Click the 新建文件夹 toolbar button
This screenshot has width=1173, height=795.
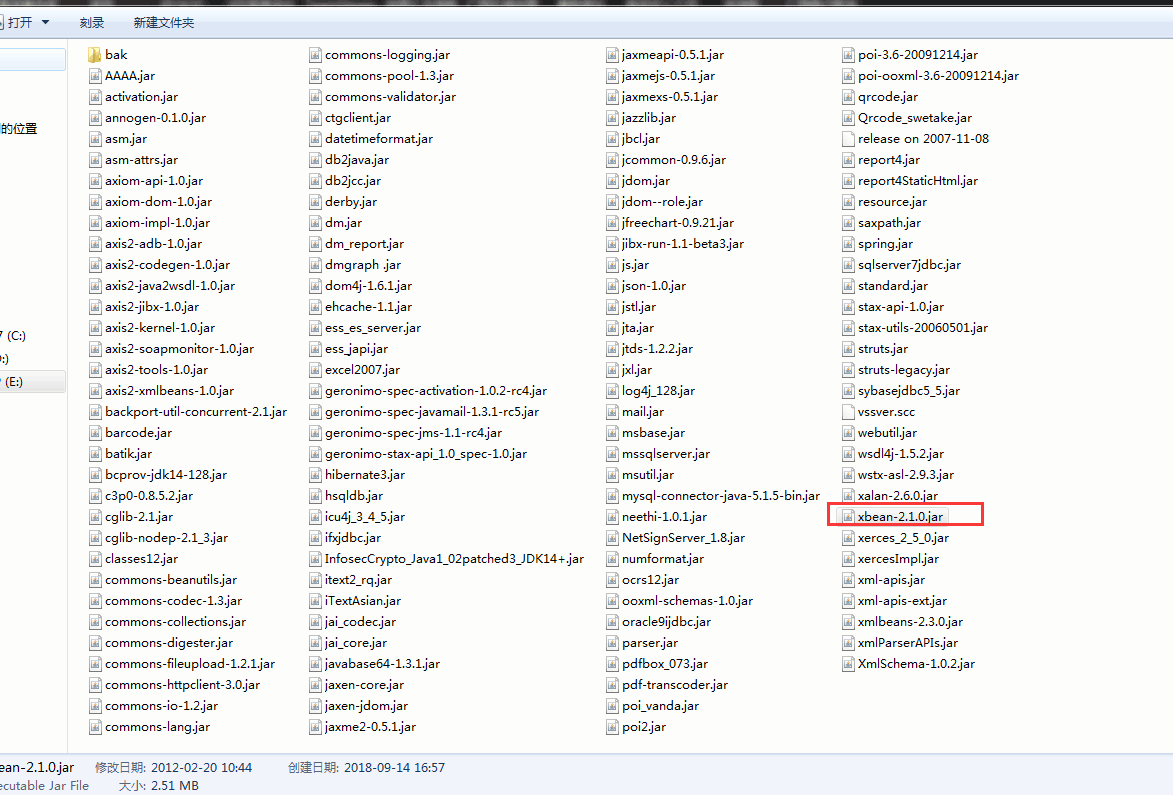(164, 22)
